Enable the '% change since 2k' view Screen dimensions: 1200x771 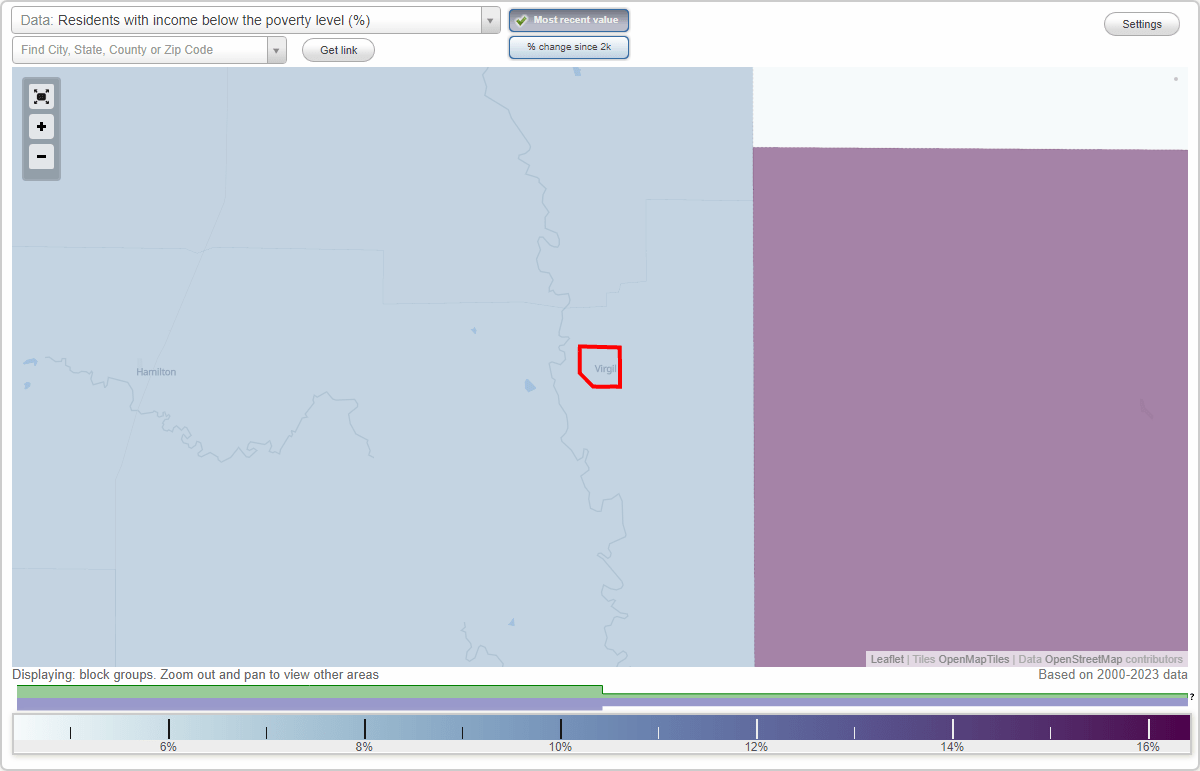(x=568, y=46)
